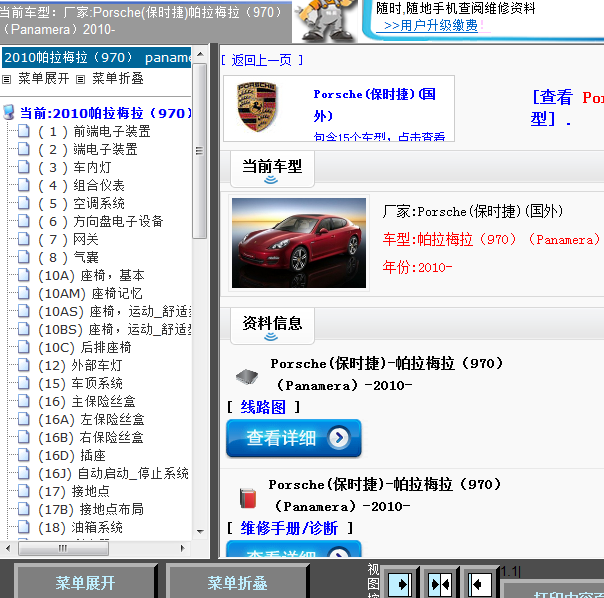Click the view expand-right arrow button
Image resolution: width=604 pixels, height=598 pixels.
[x=399, y=585]
